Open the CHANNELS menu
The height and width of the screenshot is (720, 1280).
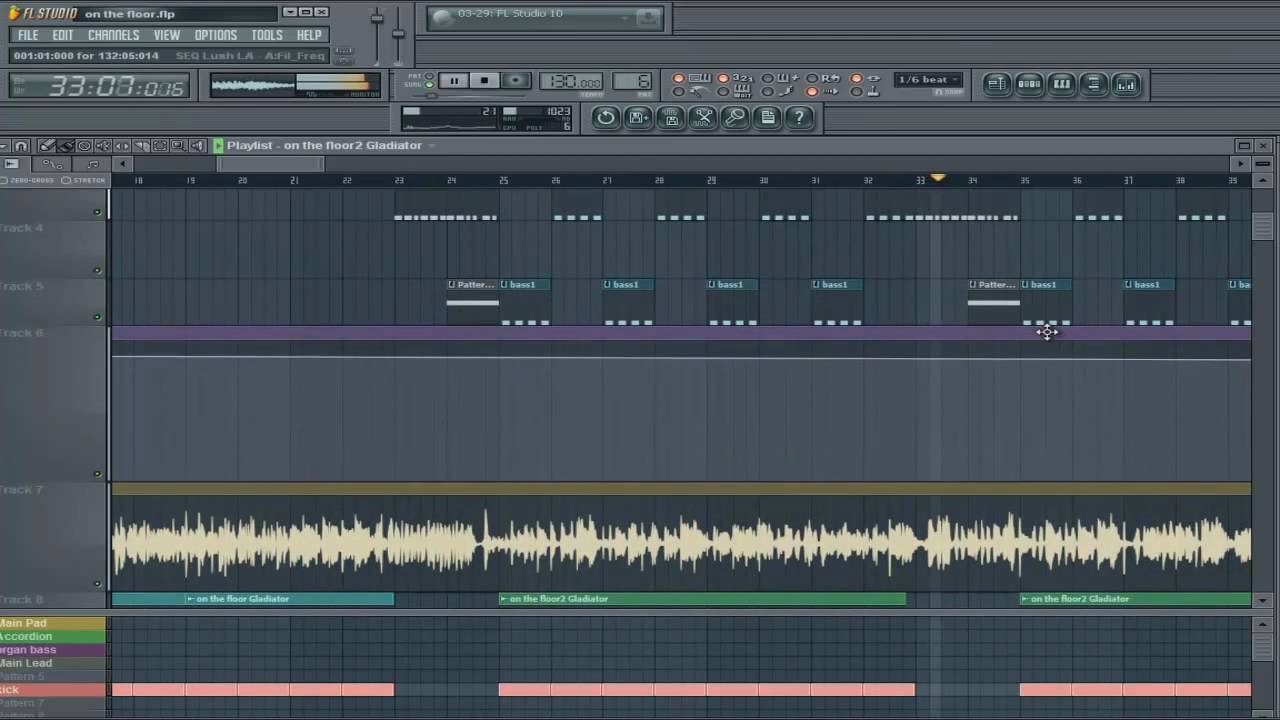pos(113,35)
